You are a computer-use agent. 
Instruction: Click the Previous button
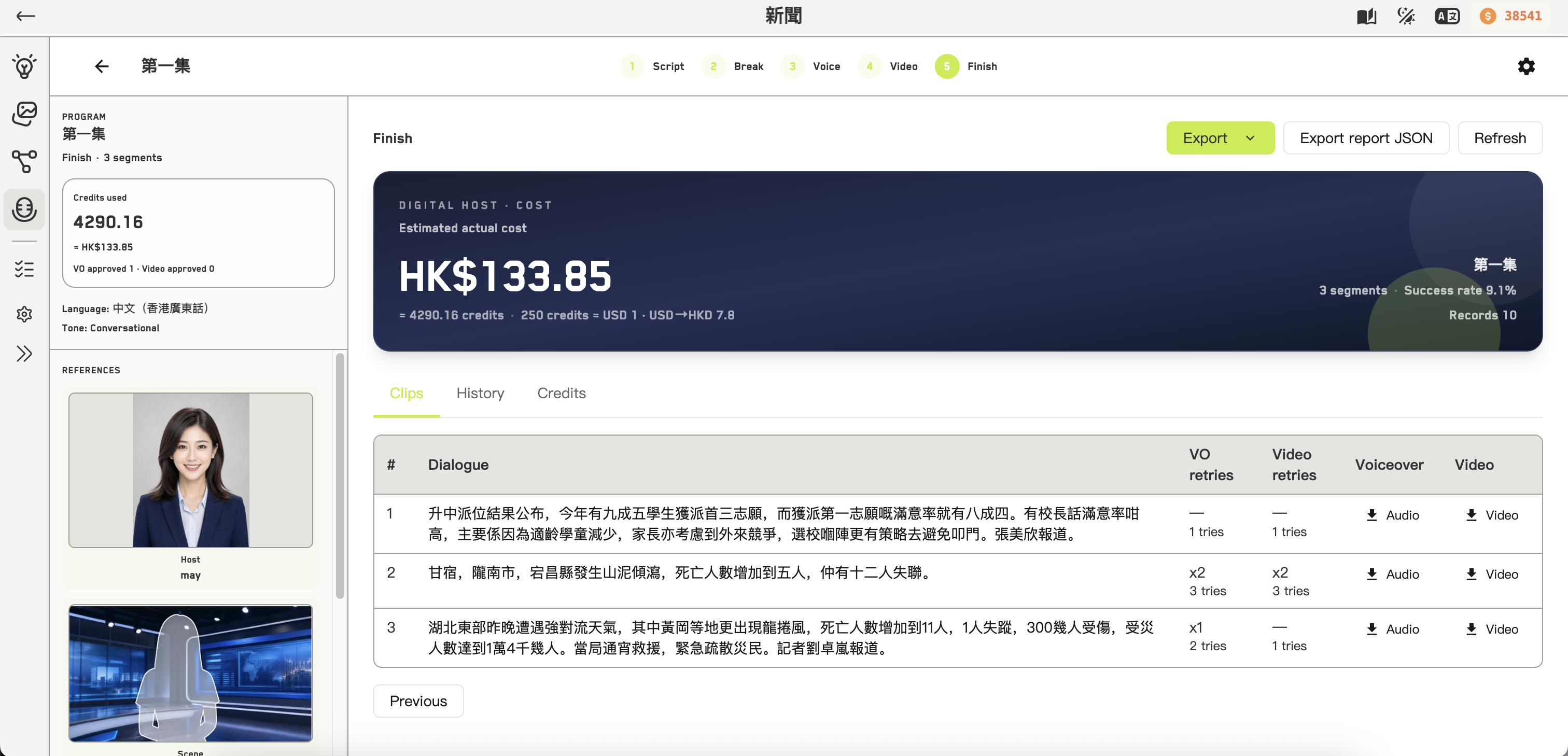418,701
